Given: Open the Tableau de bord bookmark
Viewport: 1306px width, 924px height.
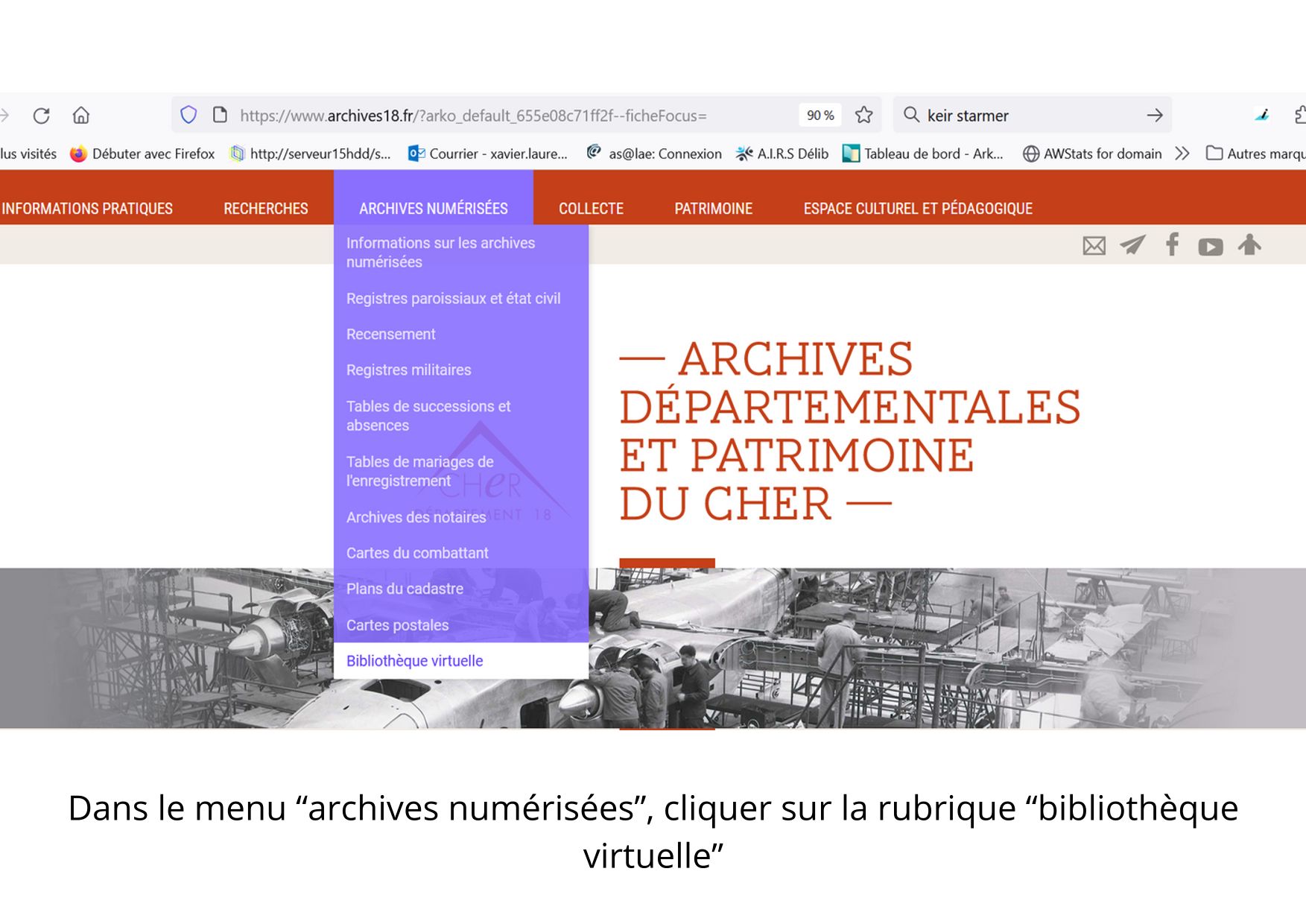Looking at the screenshot, I should pyautogui.click(x=924, y=154).
